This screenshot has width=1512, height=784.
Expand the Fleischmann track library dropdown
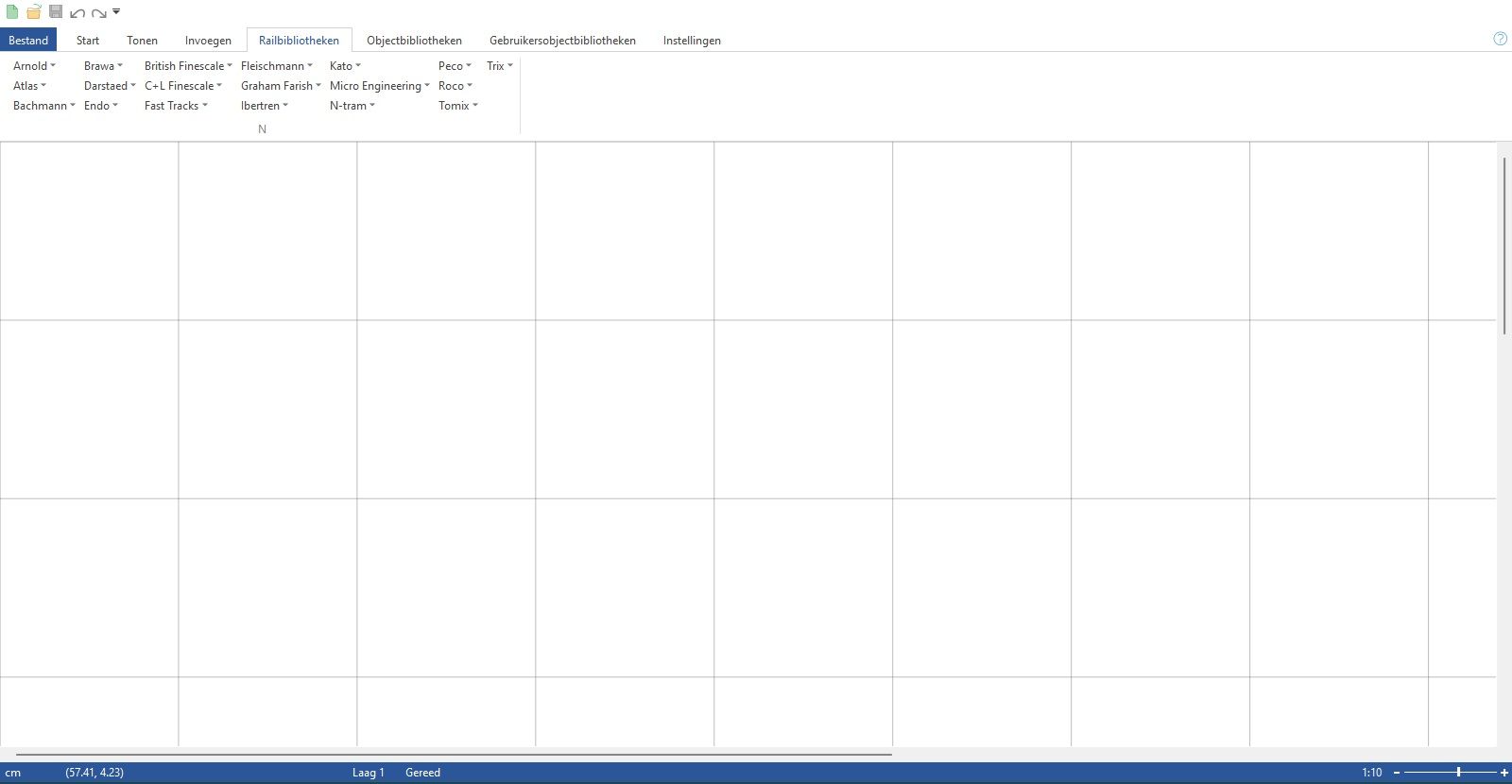(x=276, y=66)
